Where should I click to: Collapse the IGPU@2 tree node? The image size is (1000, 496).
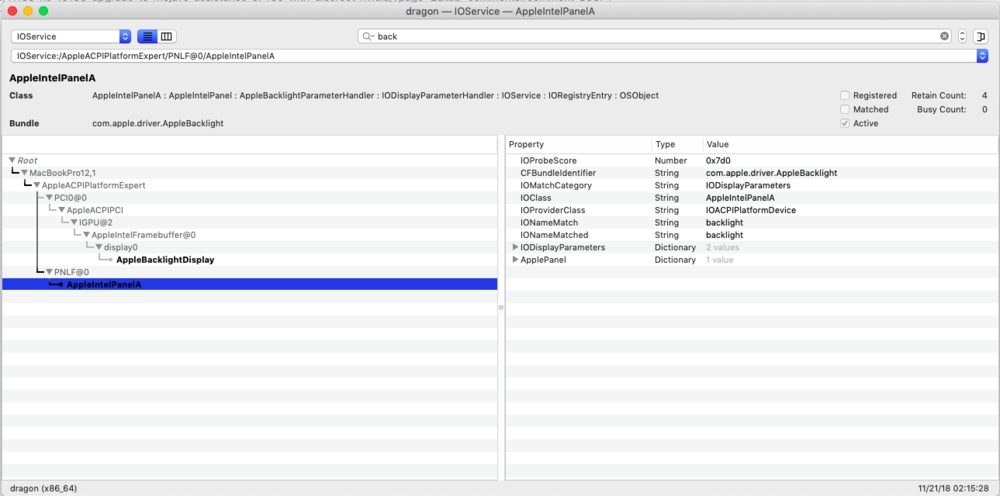(x=74, y=222)
